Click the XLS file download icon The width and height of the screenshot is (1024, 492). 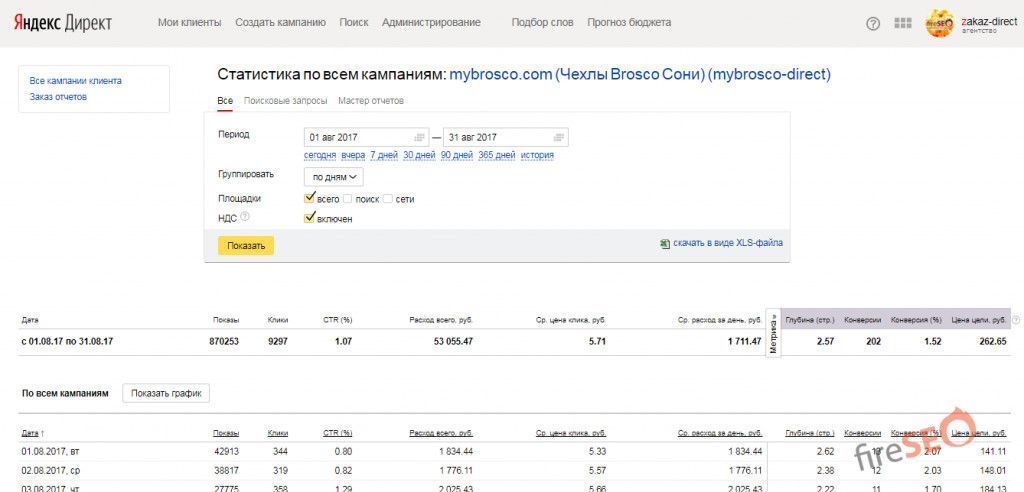(x=665, y=243)
